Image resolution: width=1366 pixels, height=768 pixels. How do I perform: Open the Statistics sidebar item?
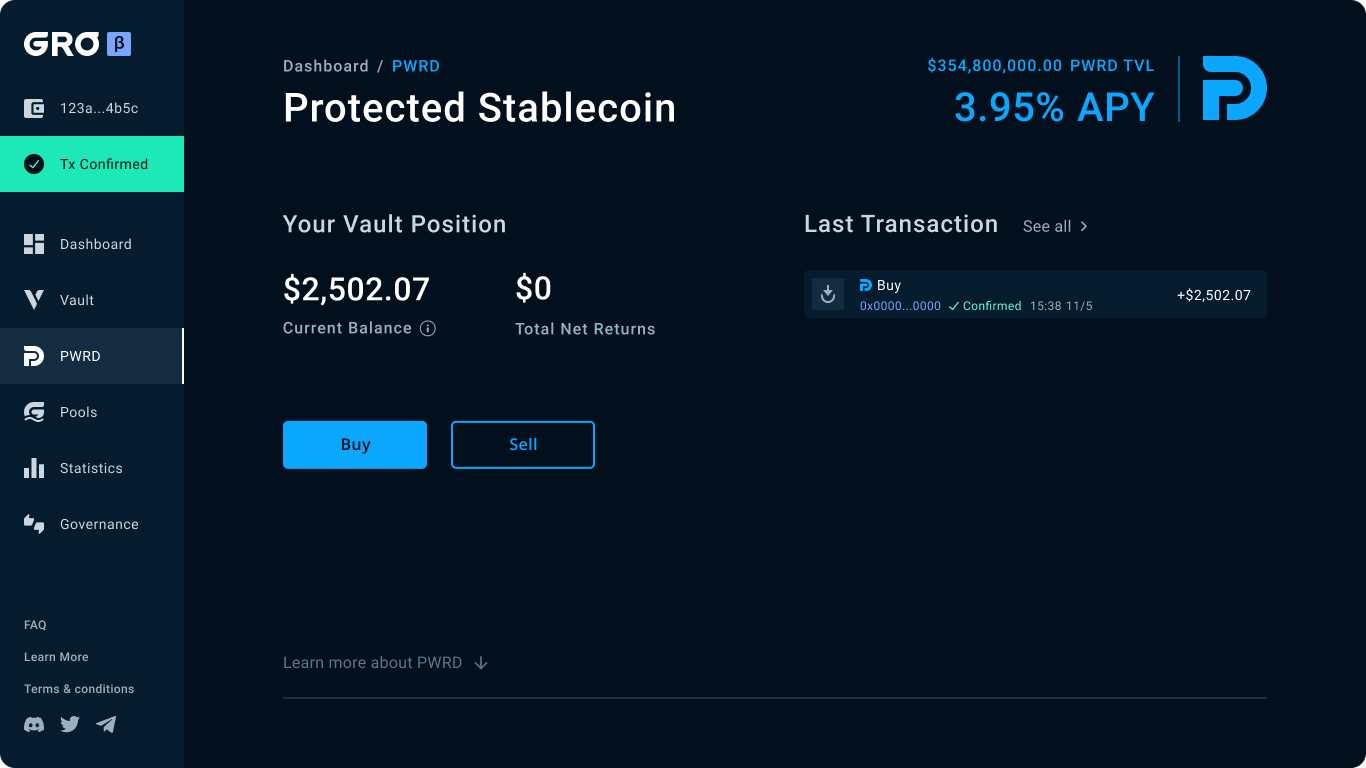click(x=92, y=468)
